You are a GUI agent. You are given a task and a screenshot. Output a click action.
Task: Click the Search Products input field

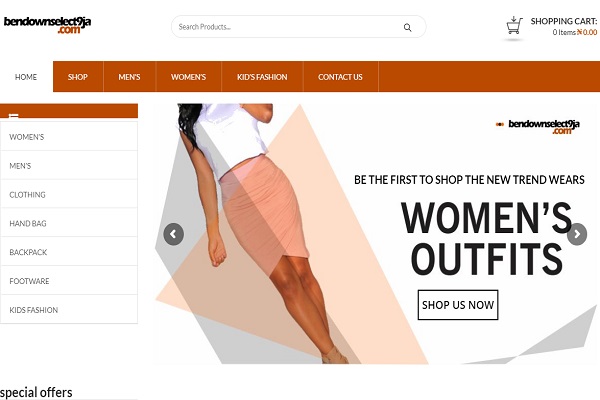pyautogui.click(x=298, y=27)
